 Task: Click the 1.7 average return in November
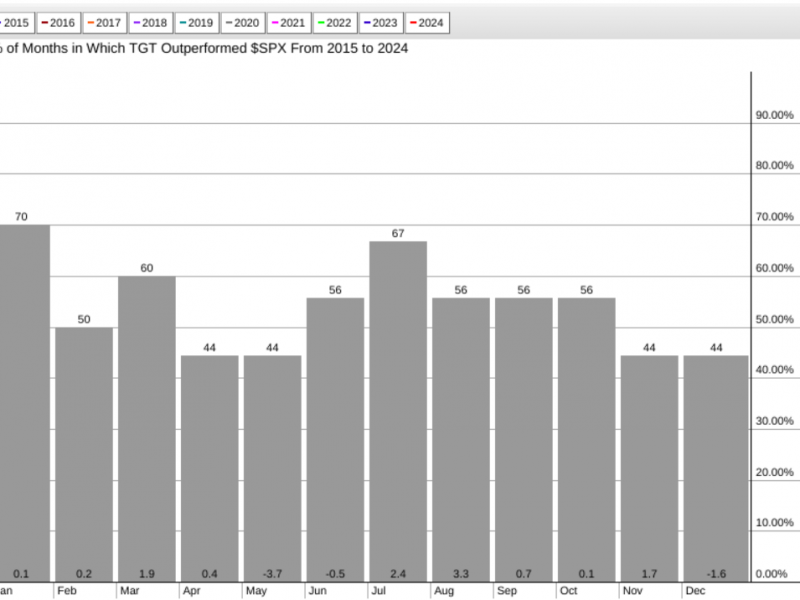click(x=649, y=574)
